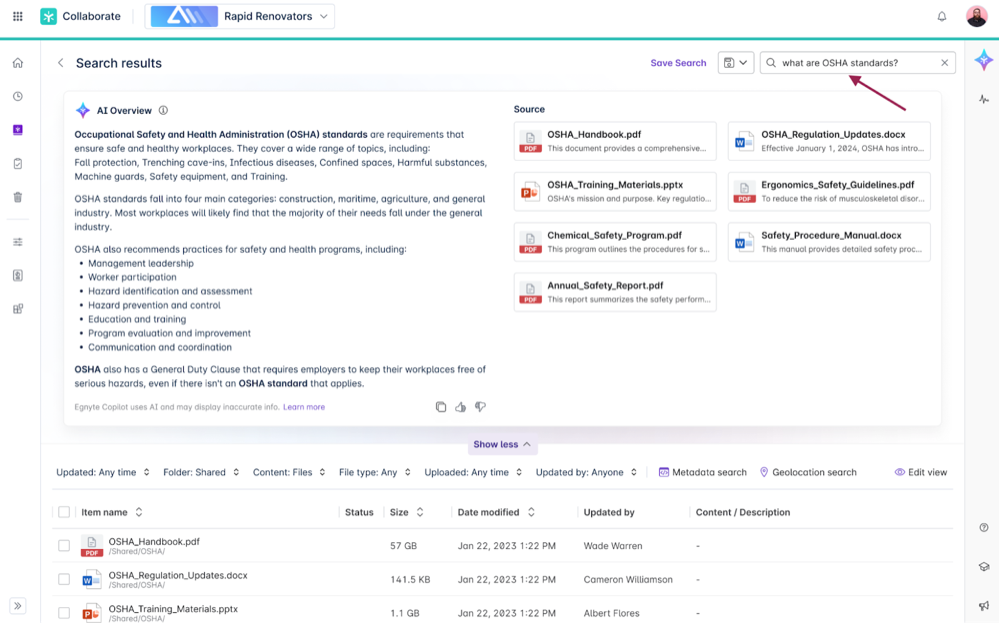Image resolution: width=999 pixels, height=623 pixels.
Task: Select the purple bookmarks sidebar icon
Action: [x=18, y=130]
